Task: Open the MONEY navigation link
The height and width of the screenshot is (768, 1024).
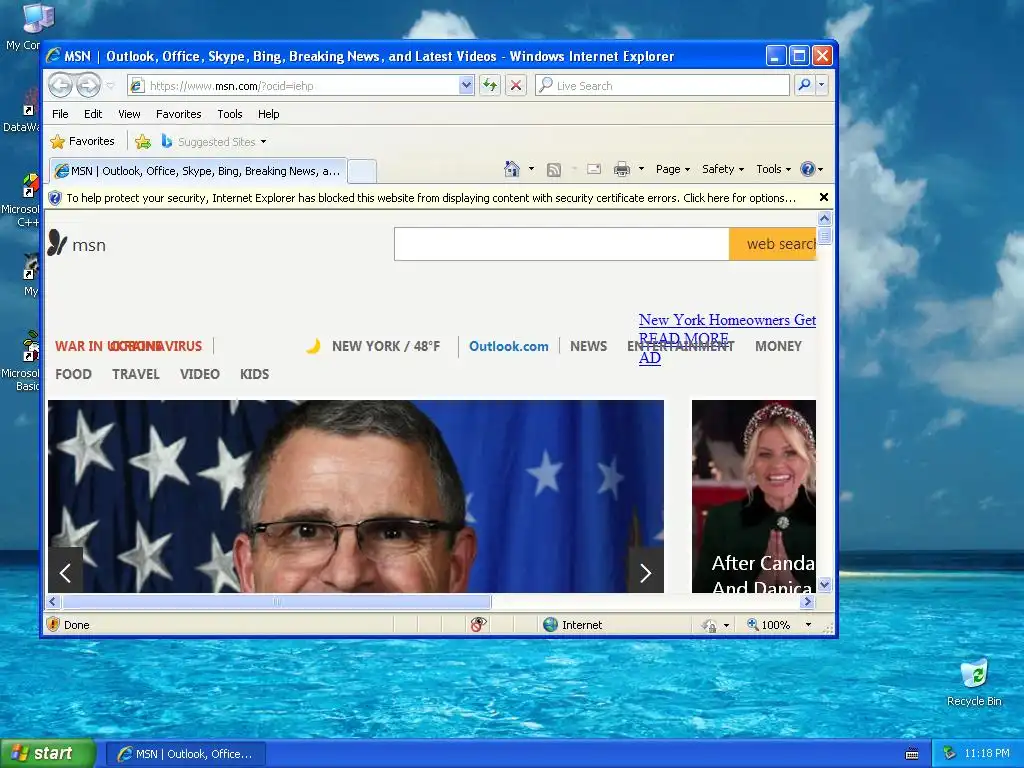Action: point(778,346)
